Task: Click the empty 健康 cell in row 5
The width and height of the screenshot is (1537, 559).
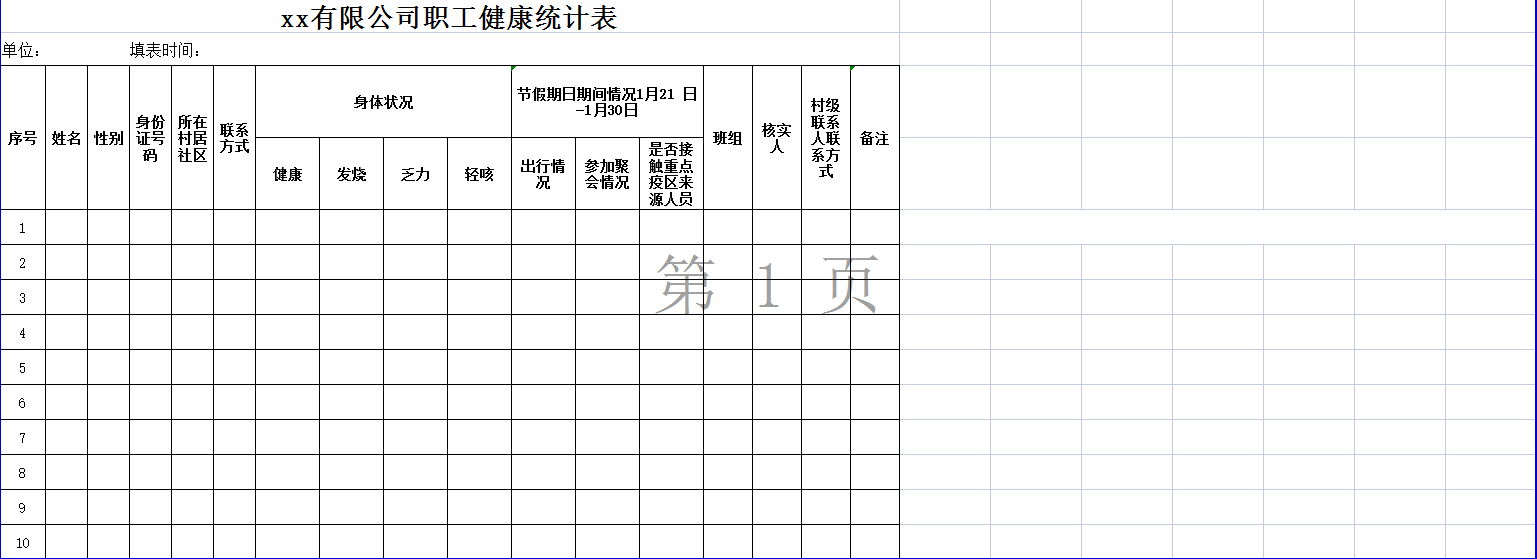Action: click(288, 367)
